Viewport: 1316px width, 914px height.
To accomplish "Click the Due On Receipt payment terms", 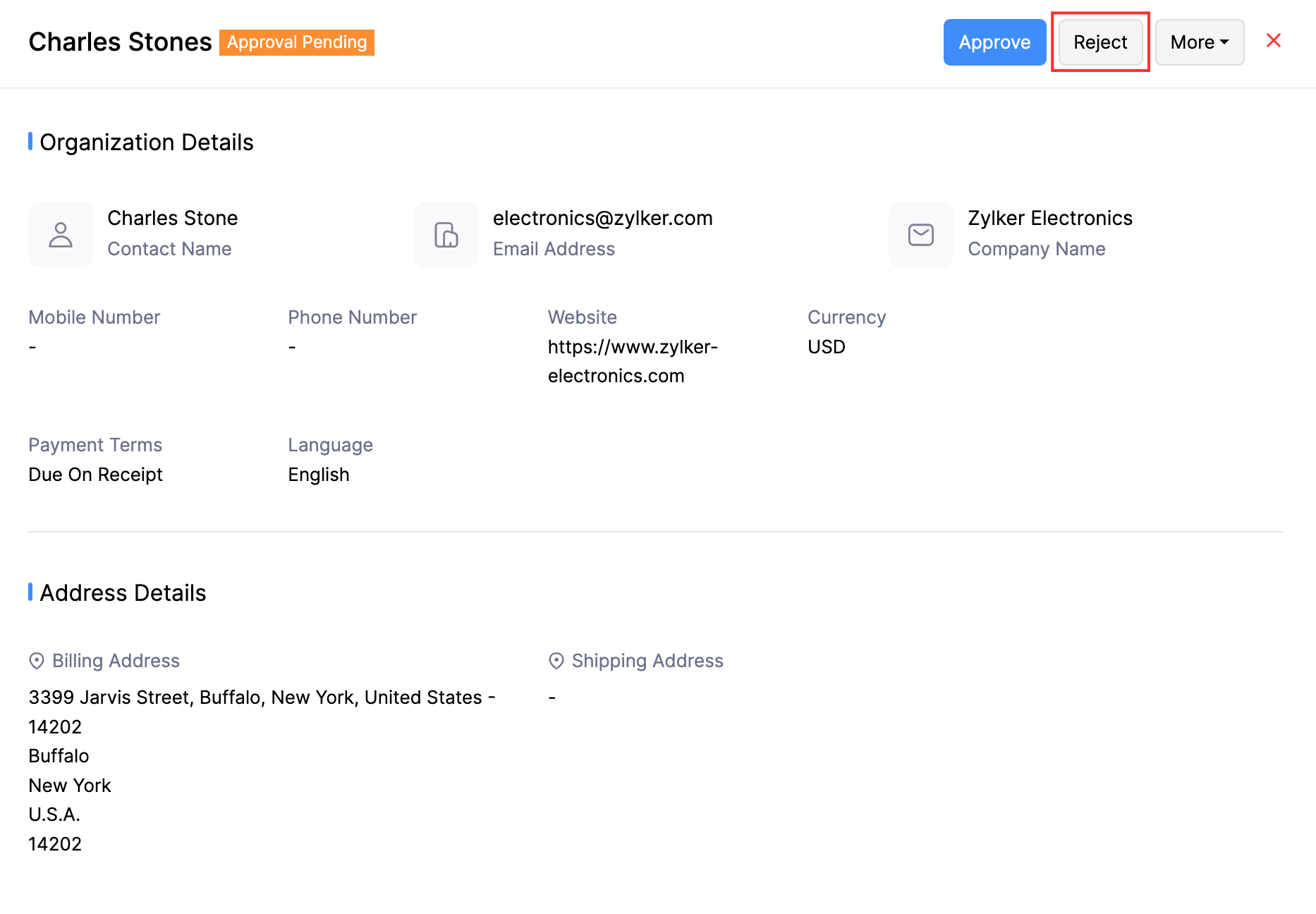I will (95, 475).
